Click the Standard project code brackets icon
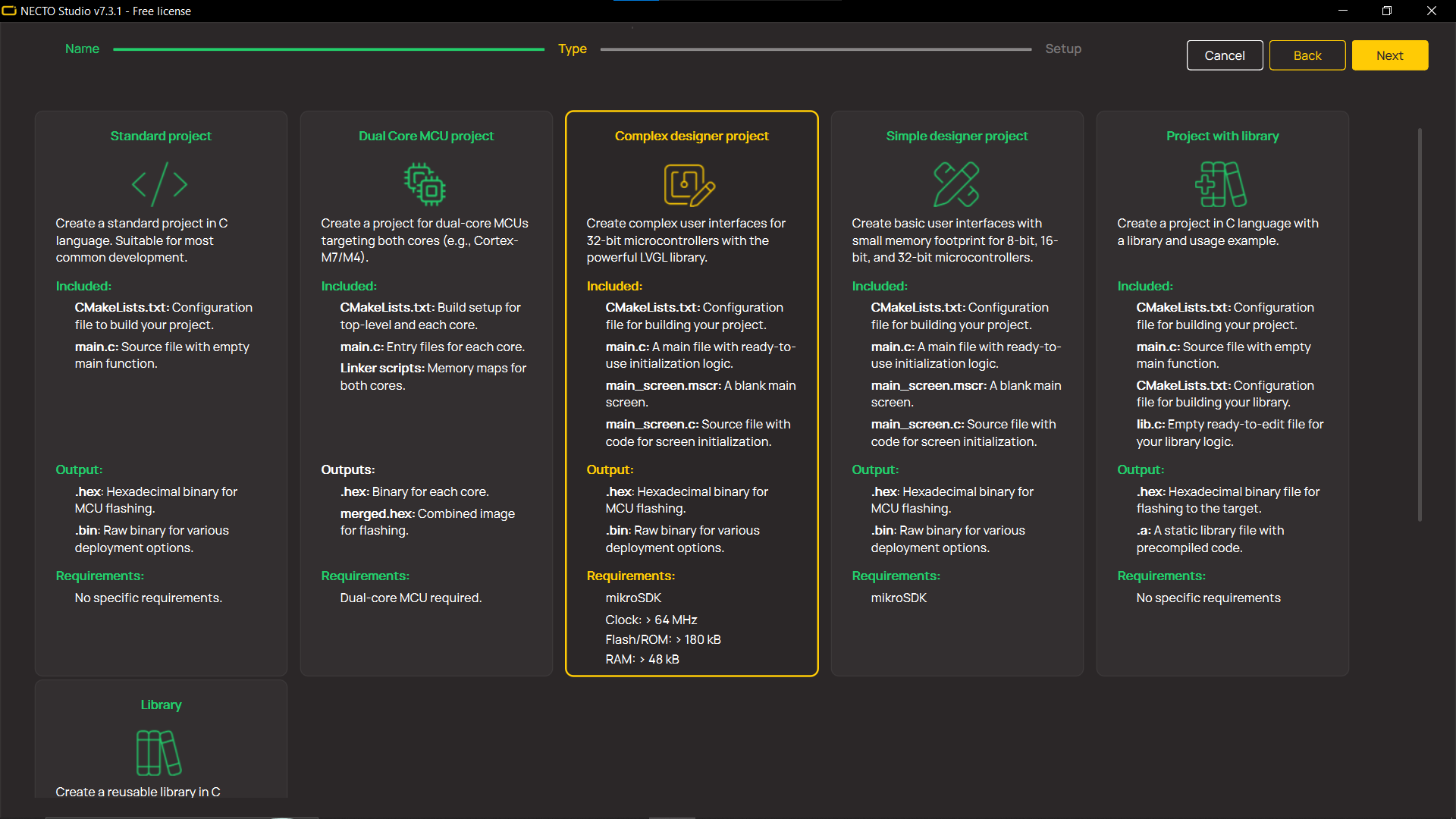 pyautogui.click(x=159, y=184)
